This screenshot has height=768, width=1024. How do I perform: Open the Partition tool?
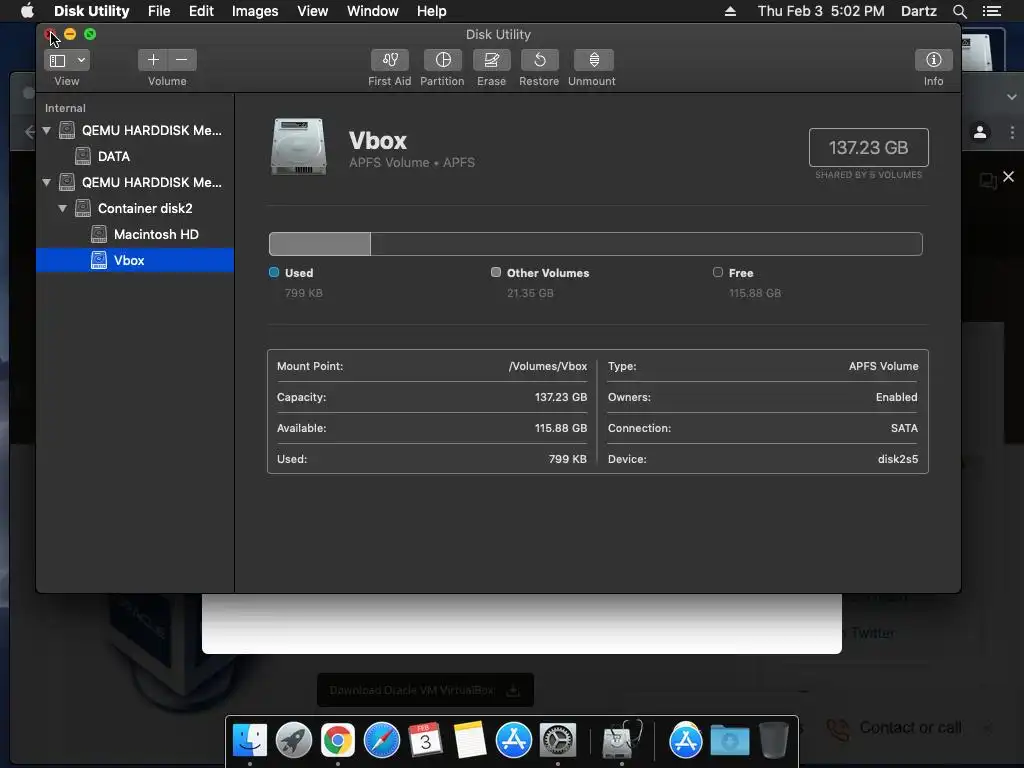coord(443,60)
